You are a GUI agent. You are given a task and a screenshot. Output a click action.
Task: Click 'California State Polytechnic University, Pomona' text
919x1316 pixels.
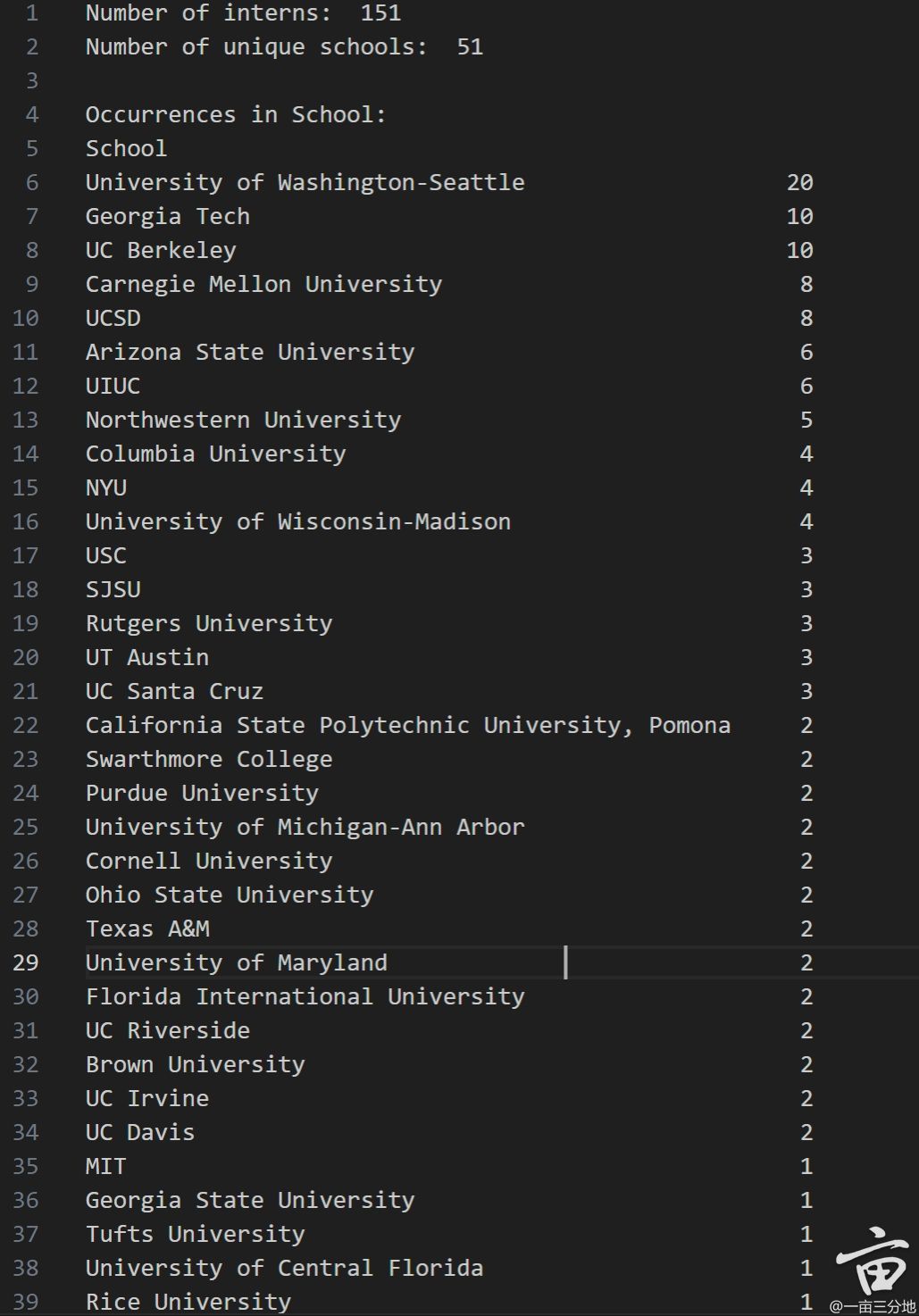click(407, 725)
